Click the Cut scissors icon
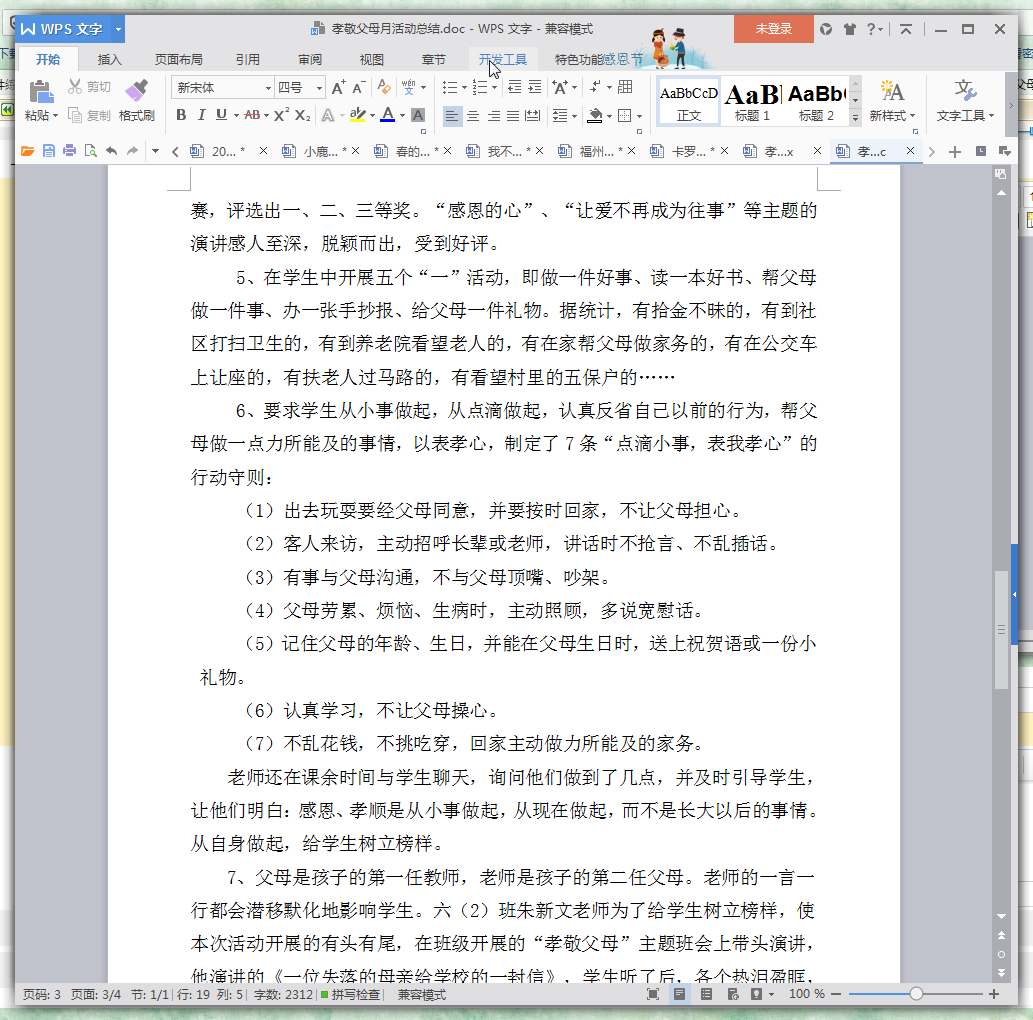The image size is (1033, 1020). click(75, 86)
